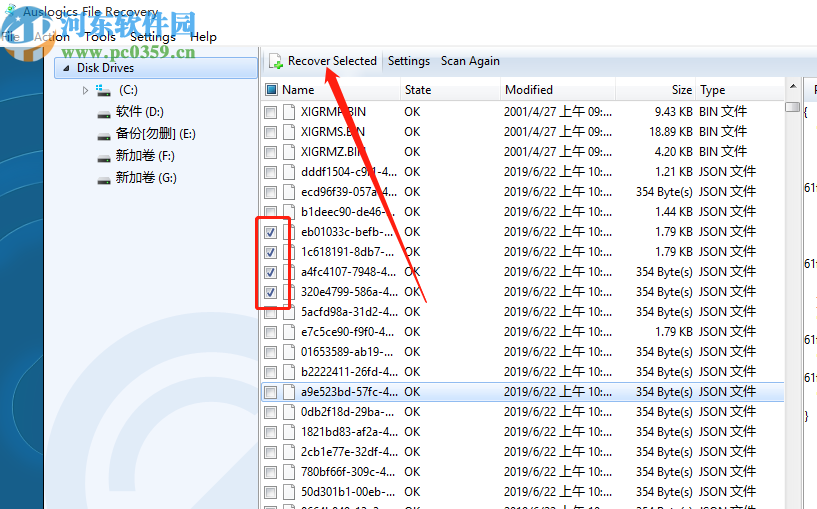Screen dimensions: 817x509
Task: Click file icon of a9e523bd-57fc row
Action: pos(289,392)
